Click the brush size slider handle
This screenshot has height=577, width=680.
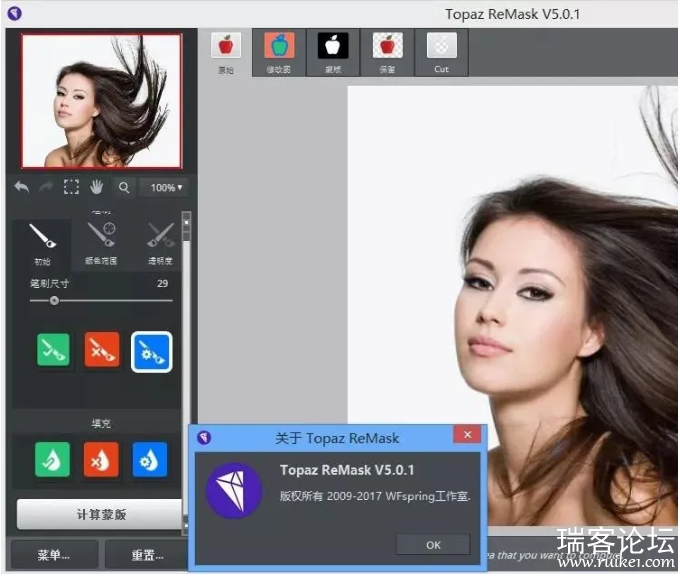tap(54, 301)
